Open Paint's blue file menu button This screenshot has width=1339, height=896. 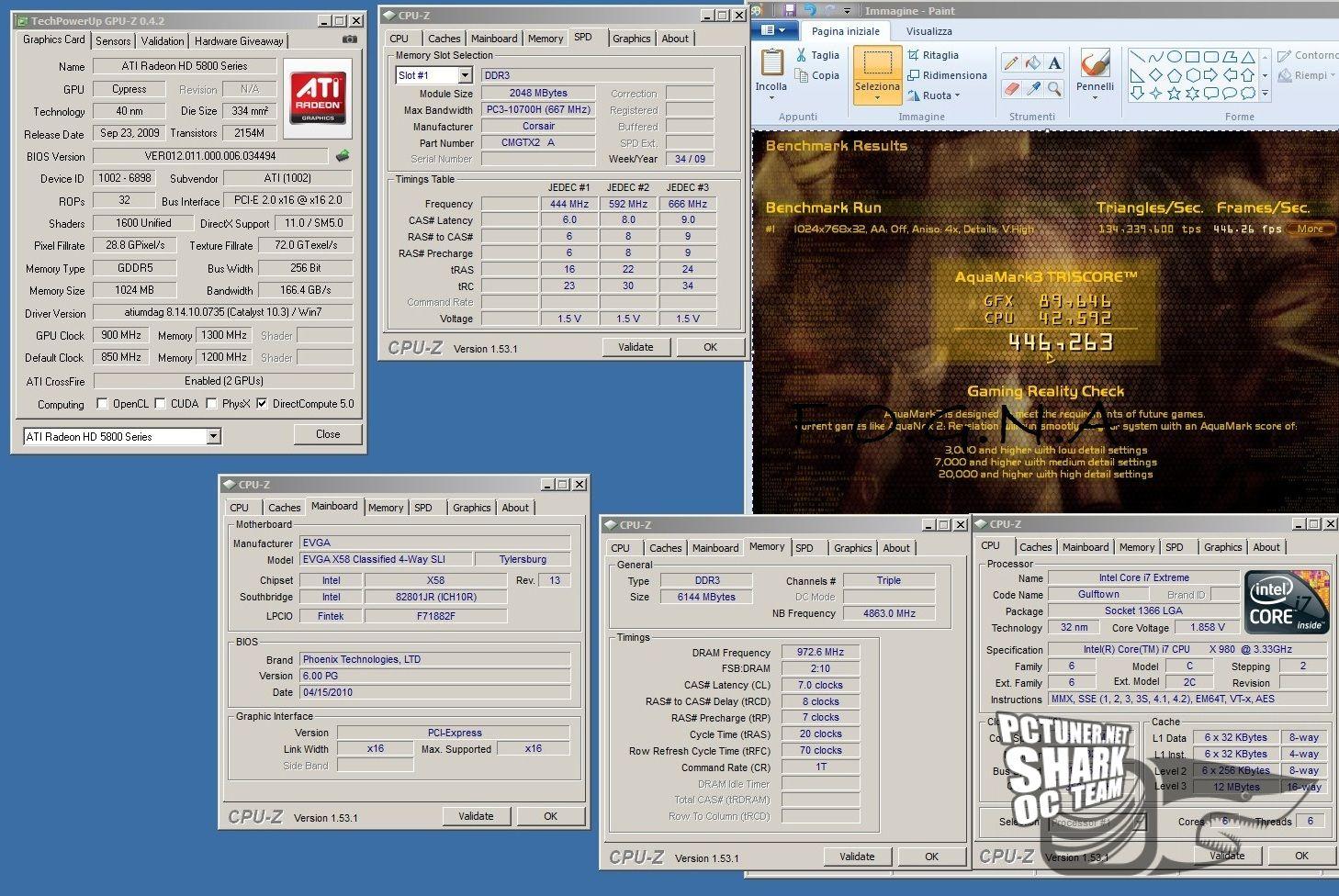coord(774,30)
